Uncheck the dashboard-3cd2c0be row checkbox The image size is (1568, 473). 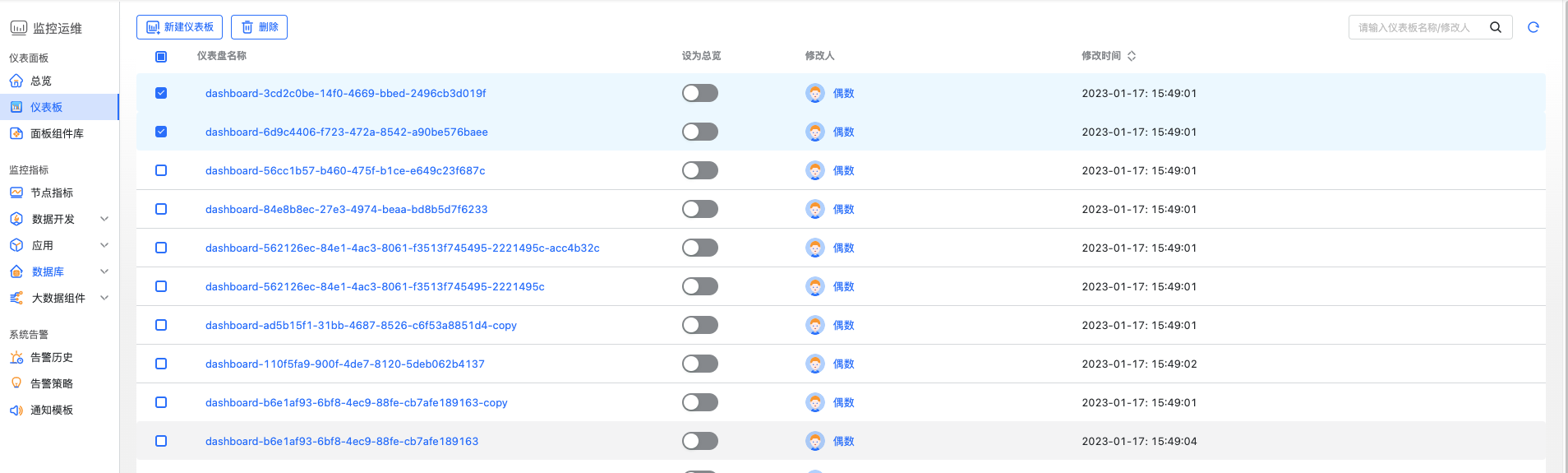tap(161, 93)
